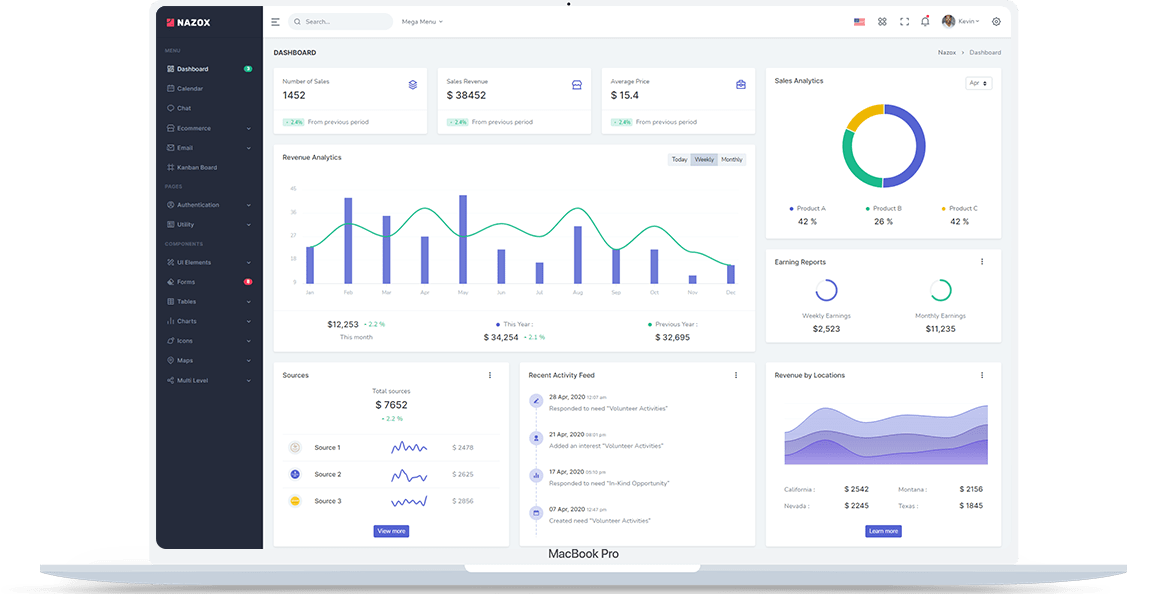This screenshot has height=594, width=1175.
Task: Click the hamburger menu toggle icon
Action: point(276,22)
